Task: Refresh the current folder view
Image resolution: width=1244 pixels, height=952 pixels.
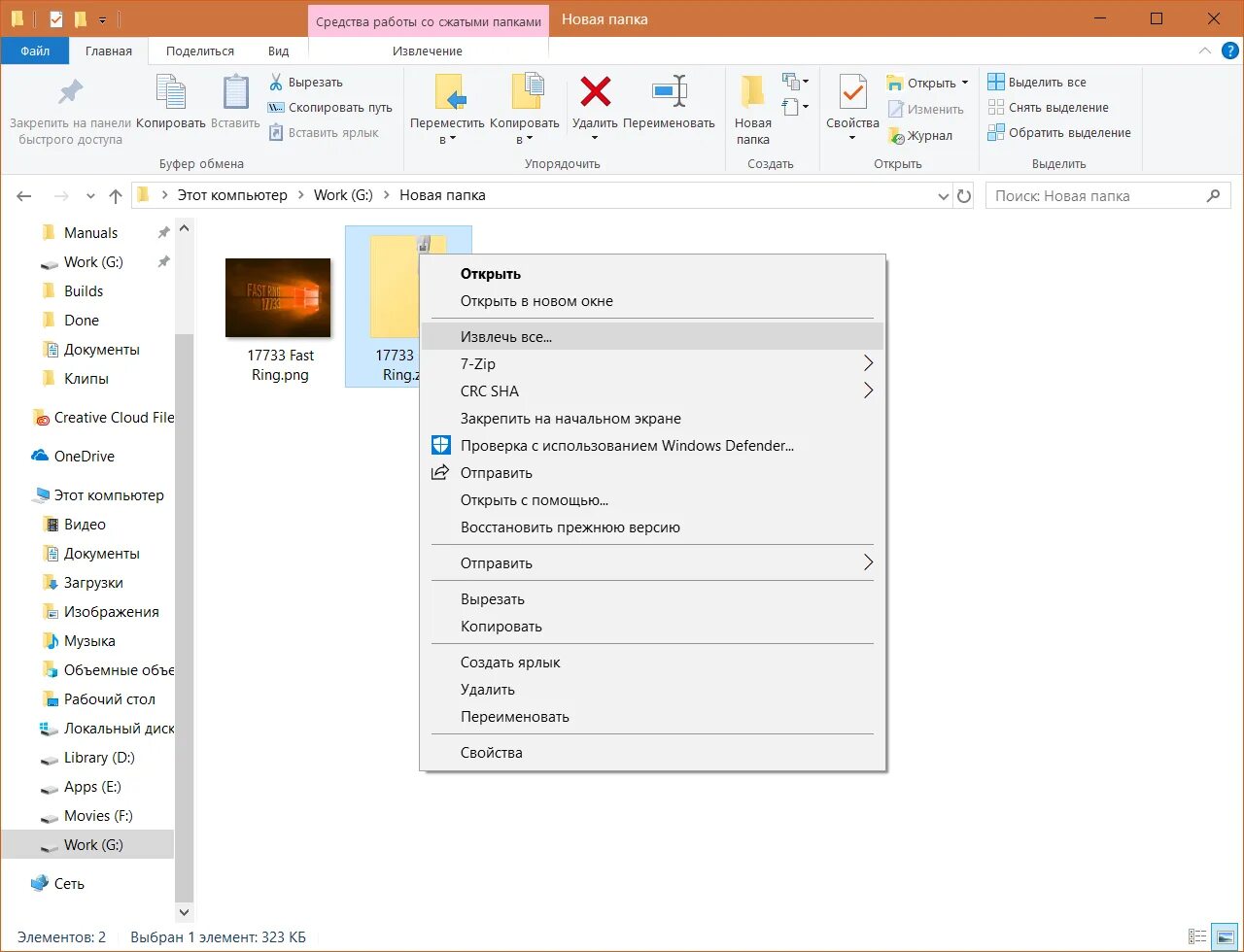Action: (964, 196)
